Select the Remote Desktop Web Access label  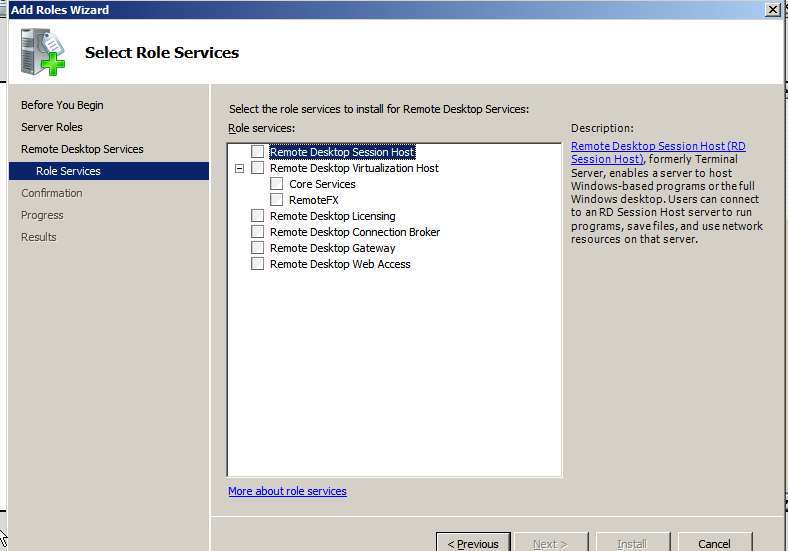tap(340, 264)
